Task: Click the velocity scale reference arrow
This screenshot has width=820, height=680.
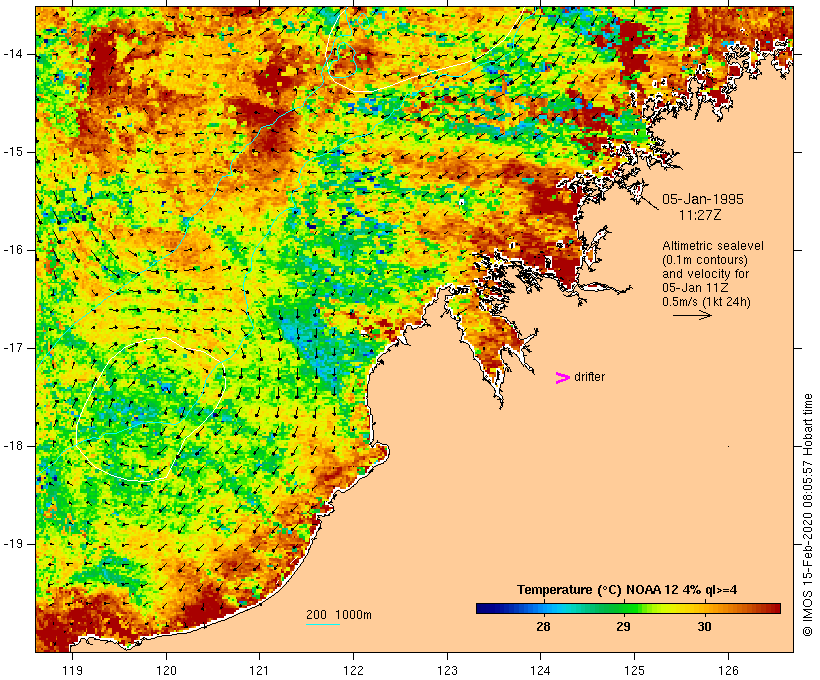Action: (x=692, y=315)
